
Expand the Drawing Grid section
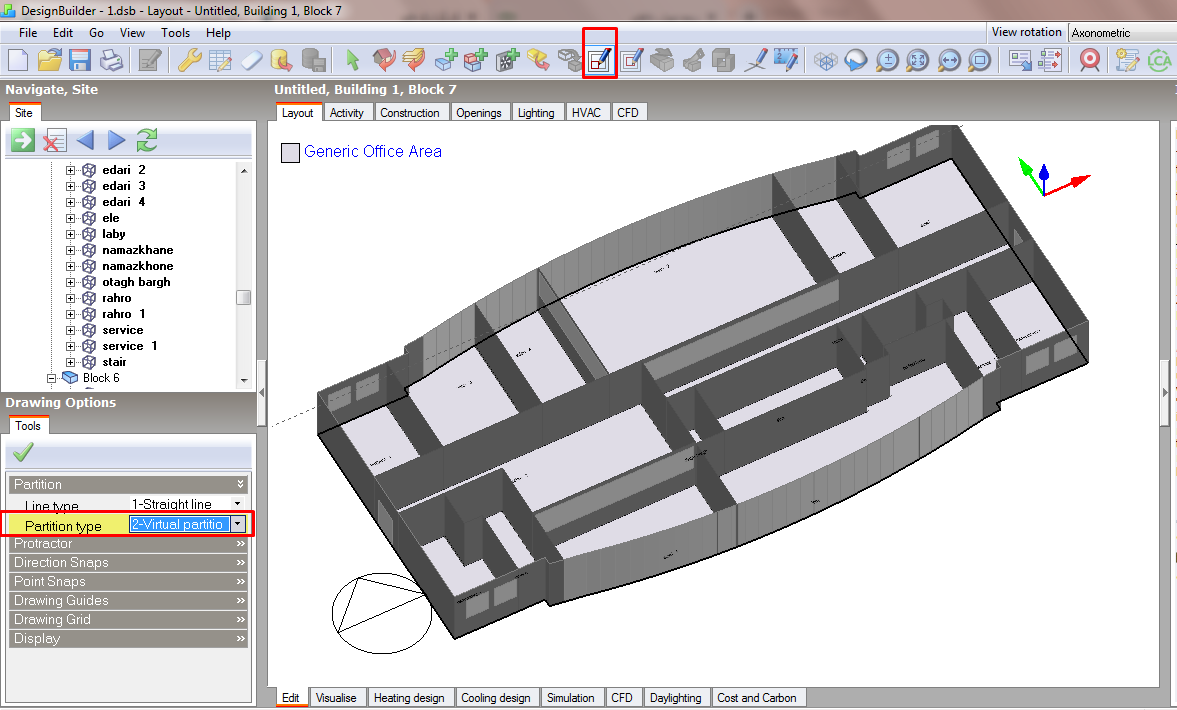128,619
